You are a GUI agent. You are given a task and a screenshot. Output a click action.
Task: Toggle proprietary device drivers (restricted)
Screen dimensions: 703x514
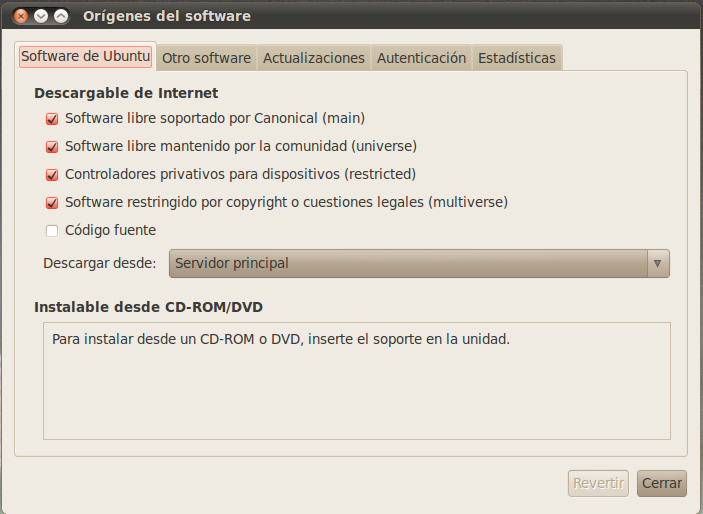tap(52, 174)
